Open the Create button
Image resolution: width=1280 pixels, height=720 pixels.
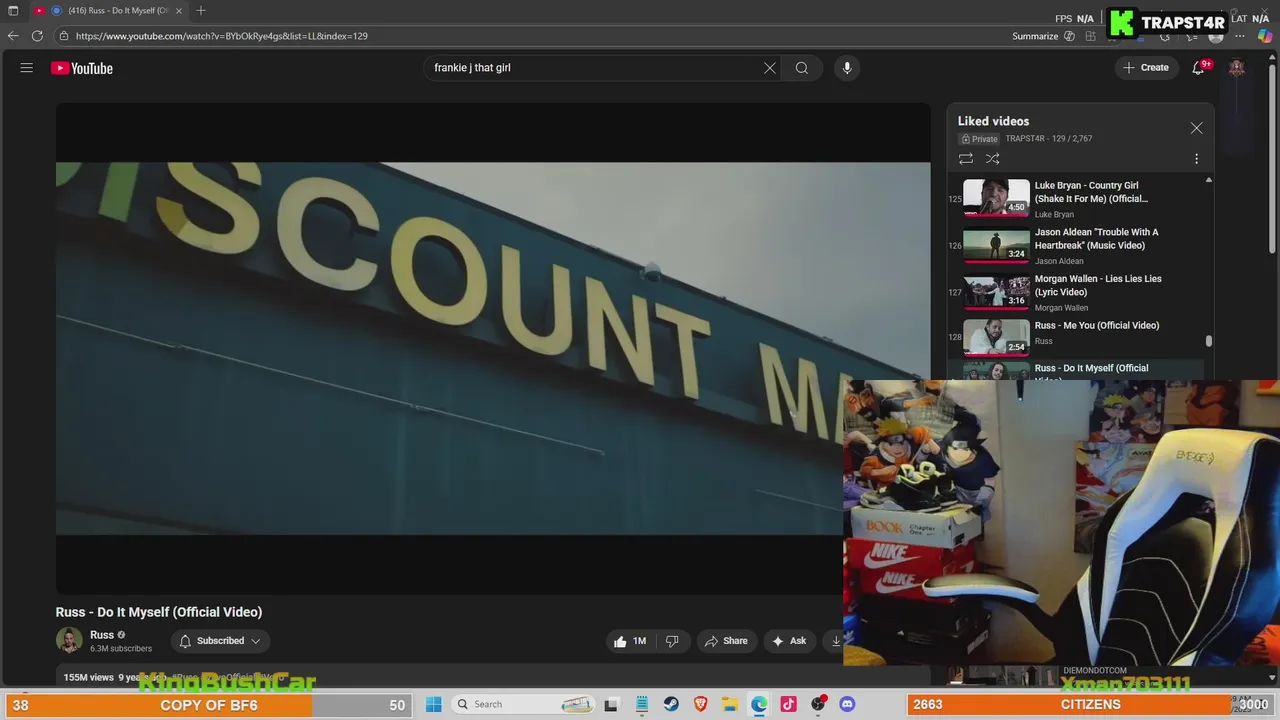click(1146, 68)
